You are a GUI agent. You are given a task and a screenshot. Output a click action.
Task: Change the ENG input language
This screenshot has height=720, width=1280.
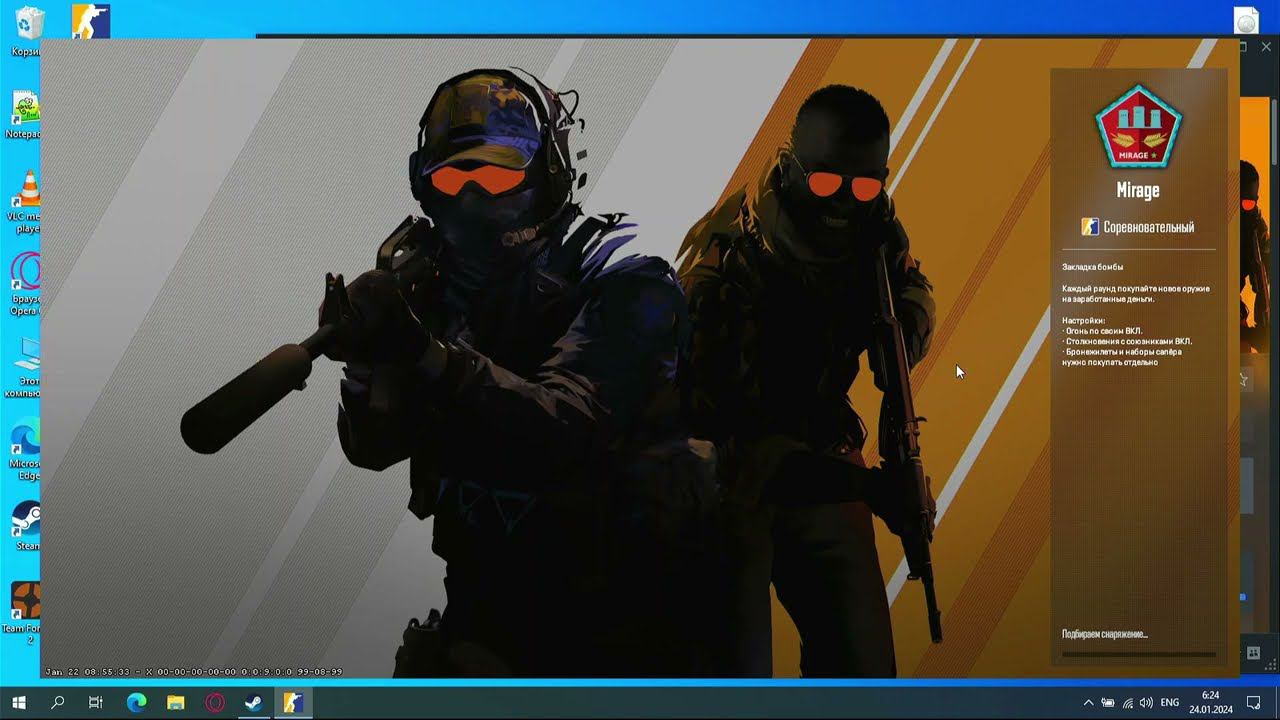[1170, 703]
